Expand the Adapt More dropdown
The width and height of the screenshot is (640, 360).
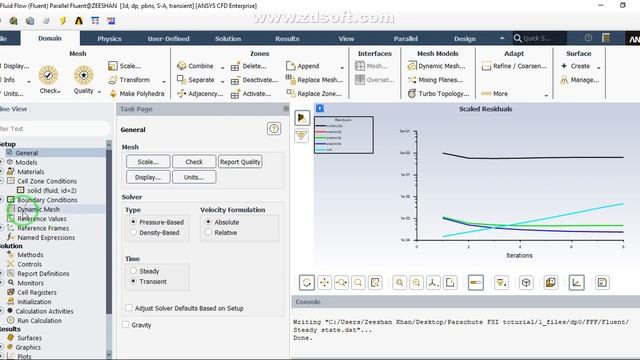[x=546, y=96]
